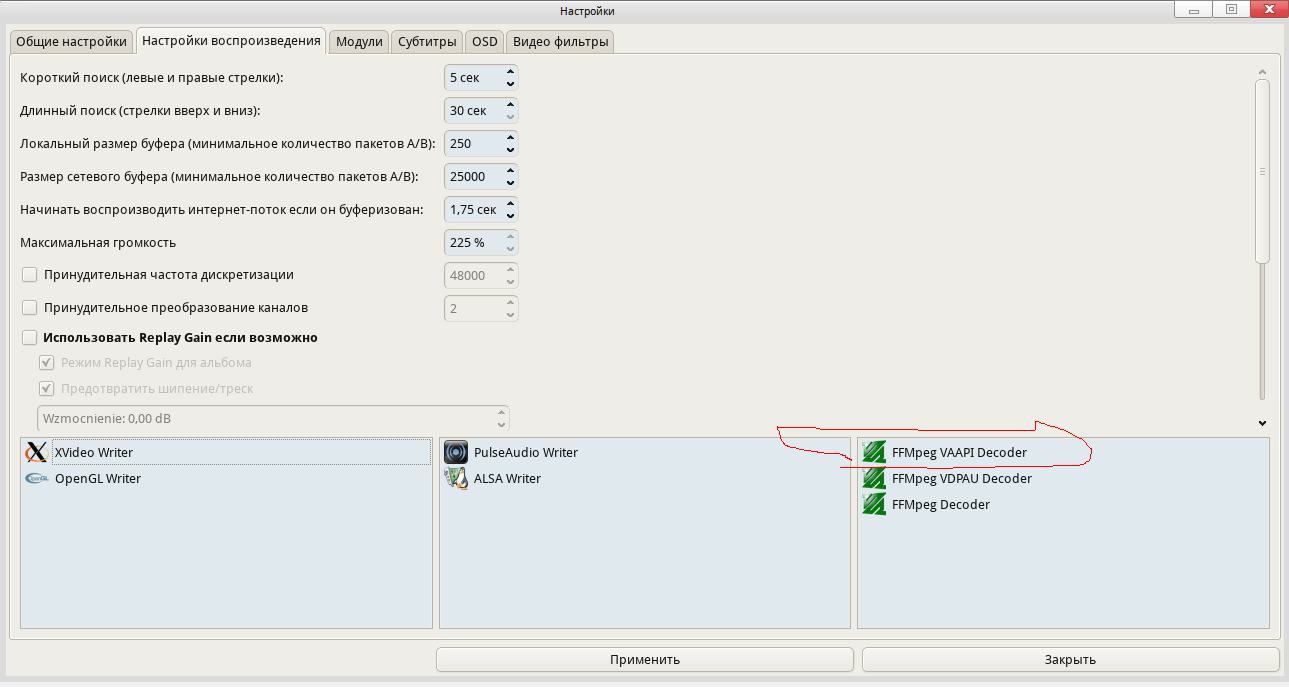This screenshot has width=1289, height=687.
Task: Click the FFMpeg VAAPI Decoder icon
Action: point(874,452)
